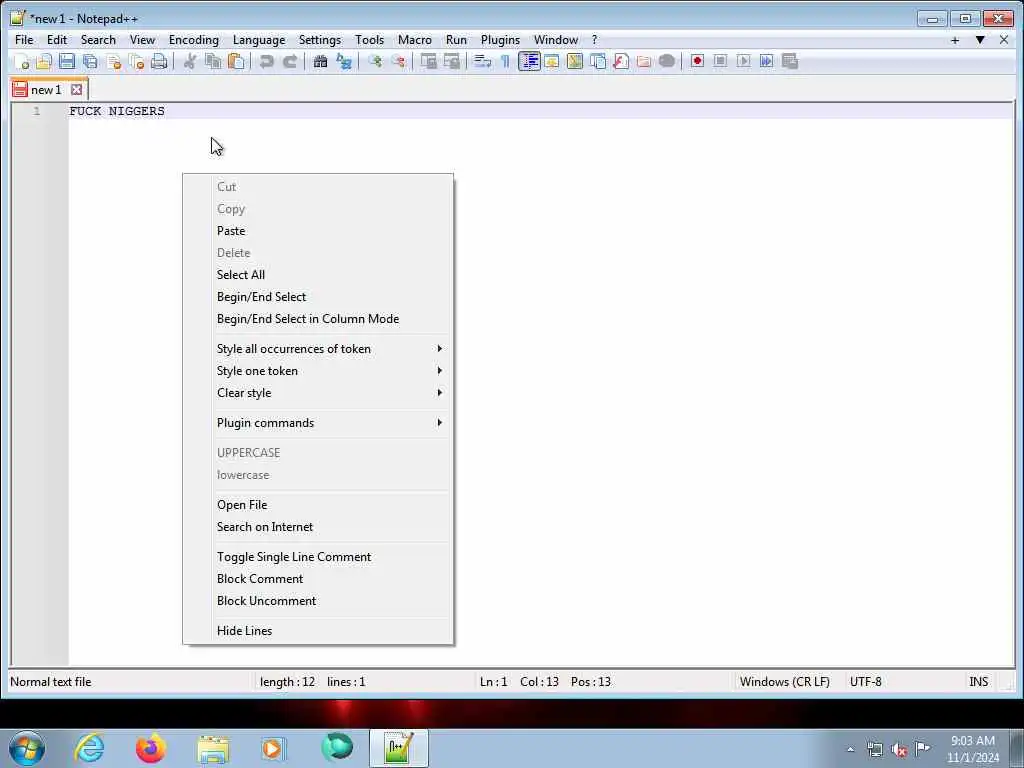This screenshot has width=1024, height=768.
Task: Click Windows (CR LF) in the status bar
Action: 784,682
